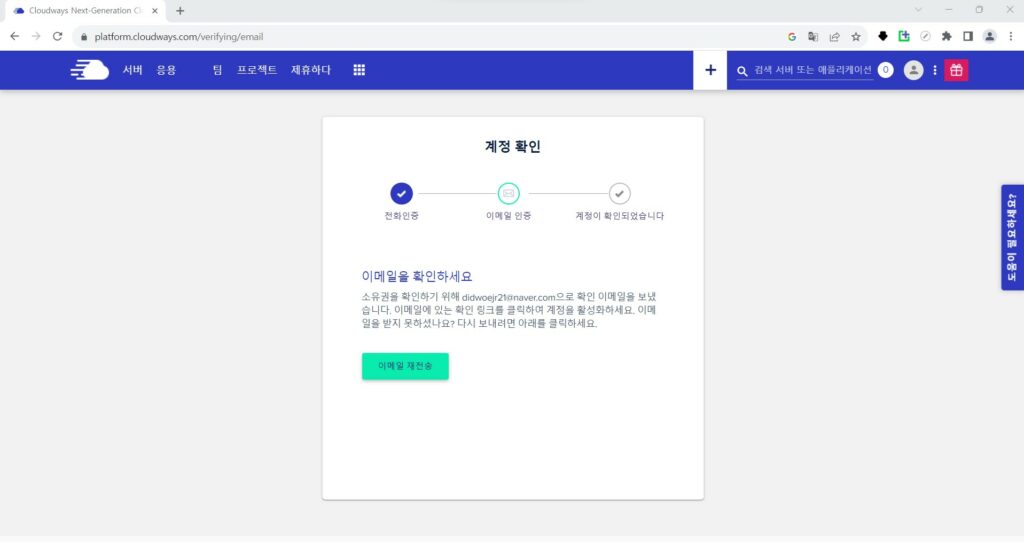
Task: Click the search magnifier icon
Action: 743,71
